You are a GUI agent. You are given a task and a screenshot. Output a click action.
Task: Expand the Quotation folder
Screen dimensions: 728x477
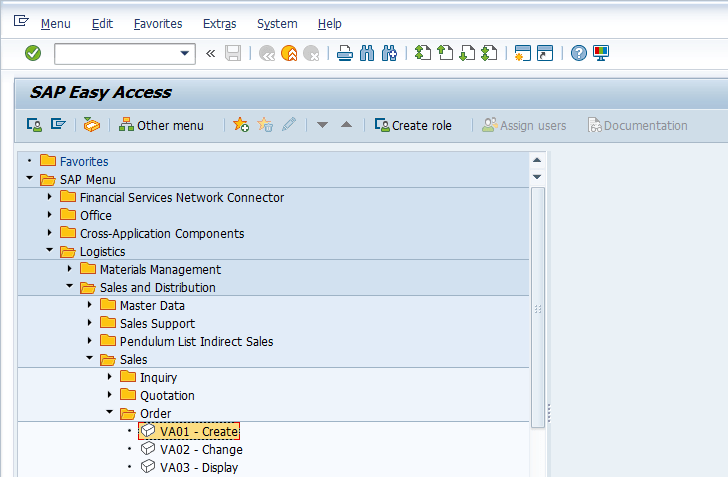(x=109, y=396)
